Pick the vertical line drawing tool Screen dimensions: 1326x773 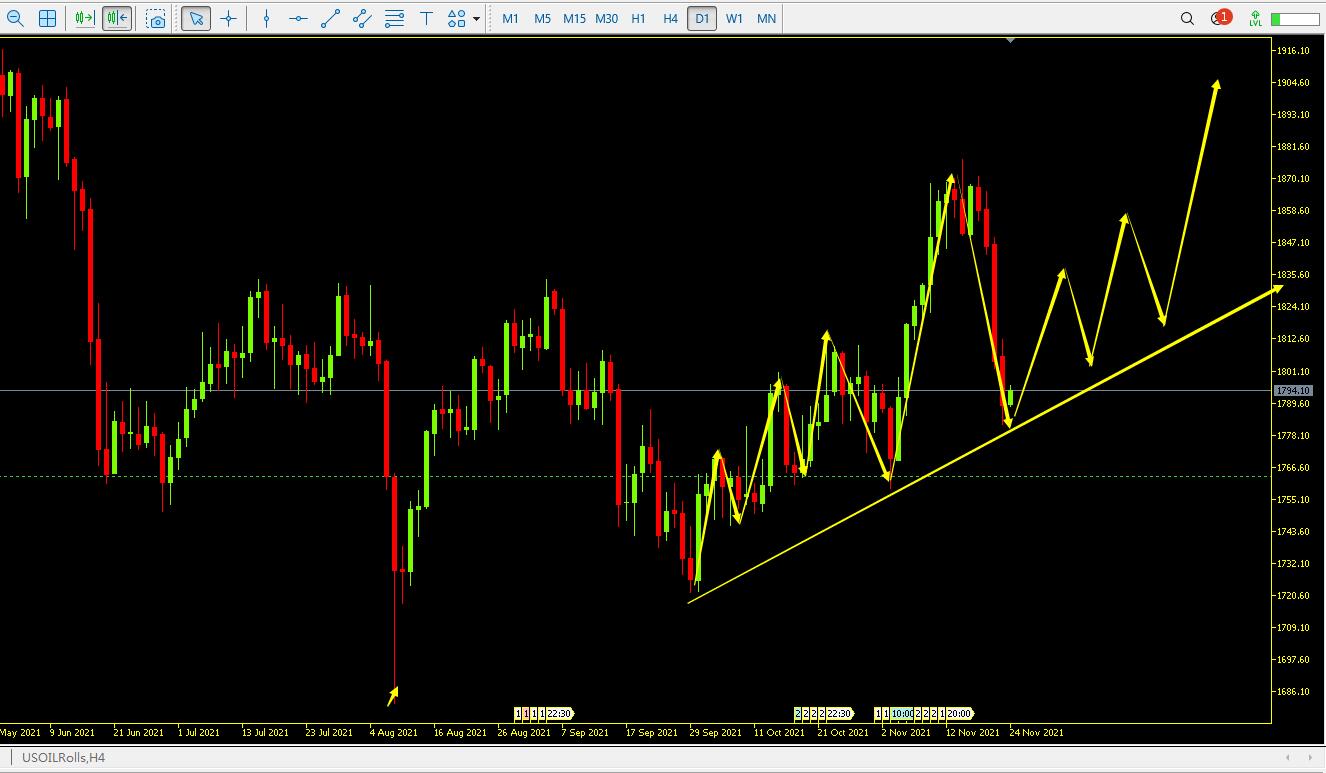pos(266,18)
